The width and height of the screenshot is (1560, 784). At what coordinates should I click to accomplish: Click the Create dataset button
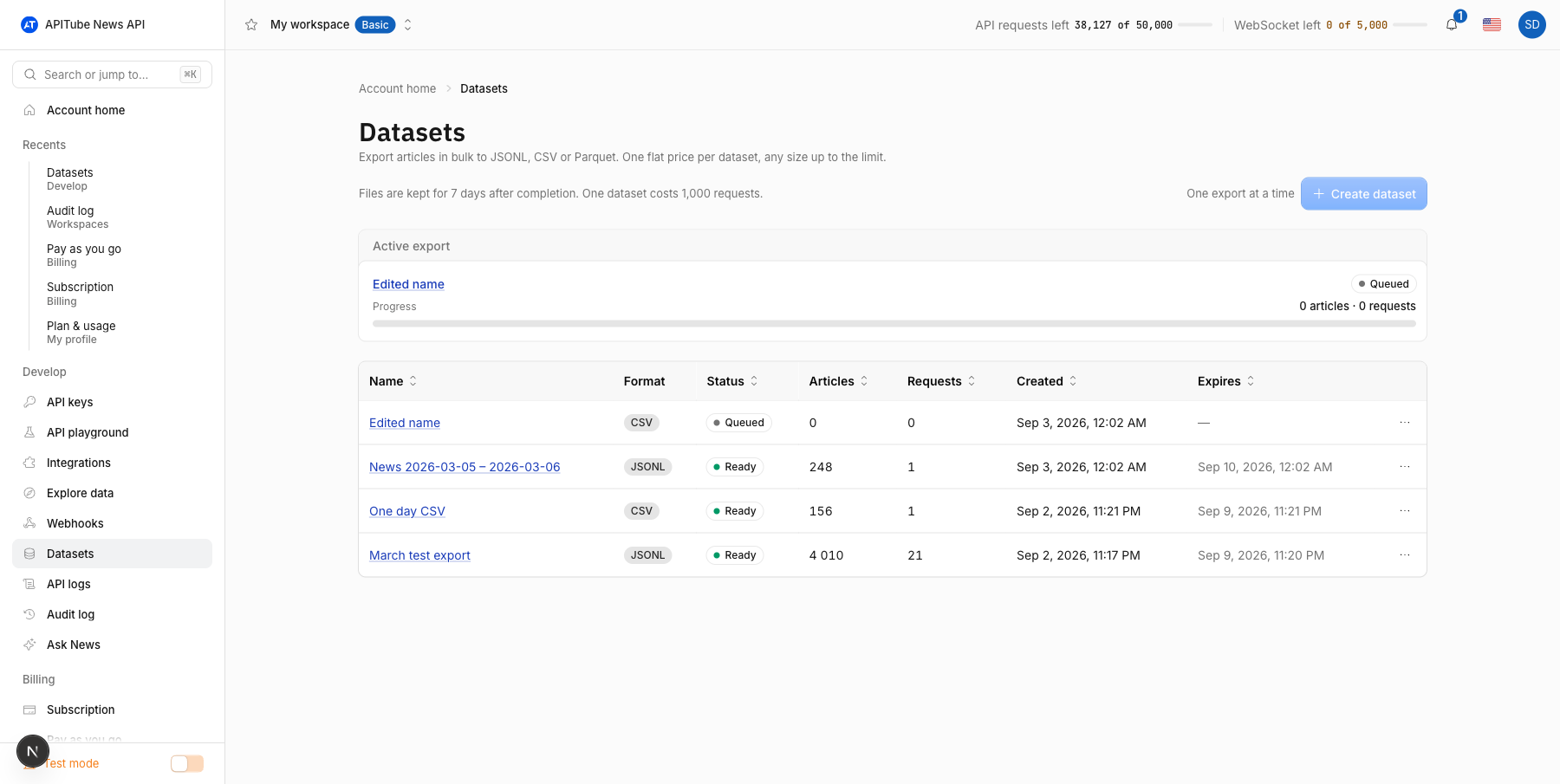pyautogui.click(x=1363, y=194)
